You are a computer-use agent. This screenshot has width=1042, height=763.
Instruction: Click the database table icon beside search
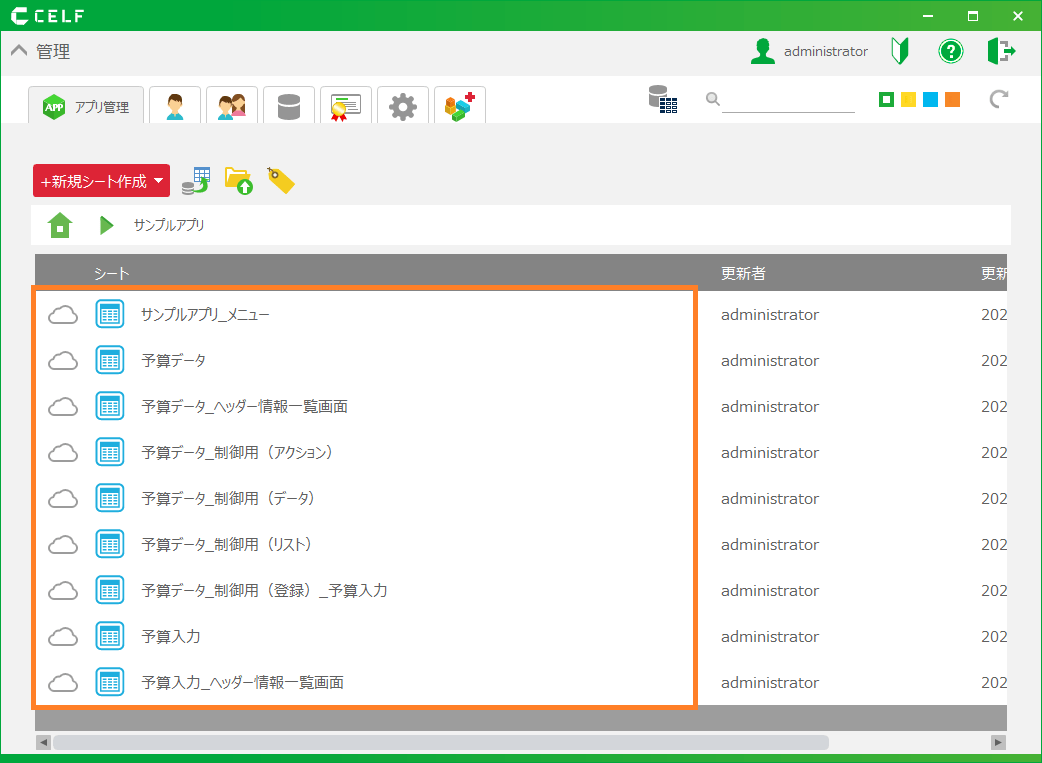662,99
